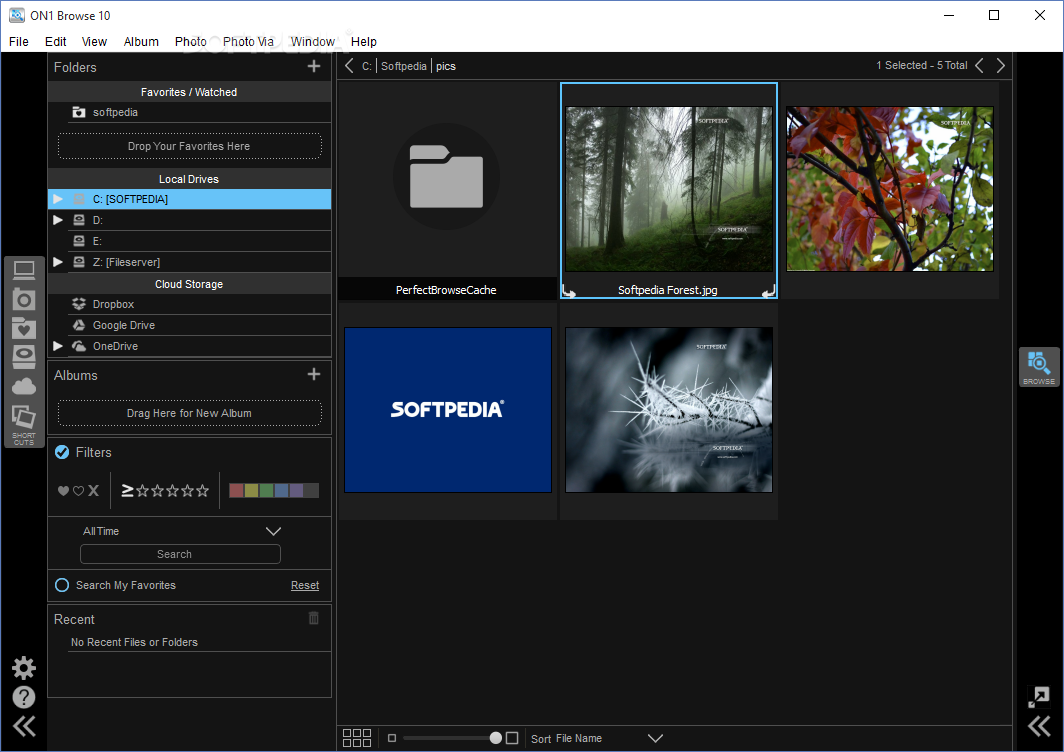Expand the OneDrive tree item
The height and width of the screenshot is (752, 1064).
58,346
